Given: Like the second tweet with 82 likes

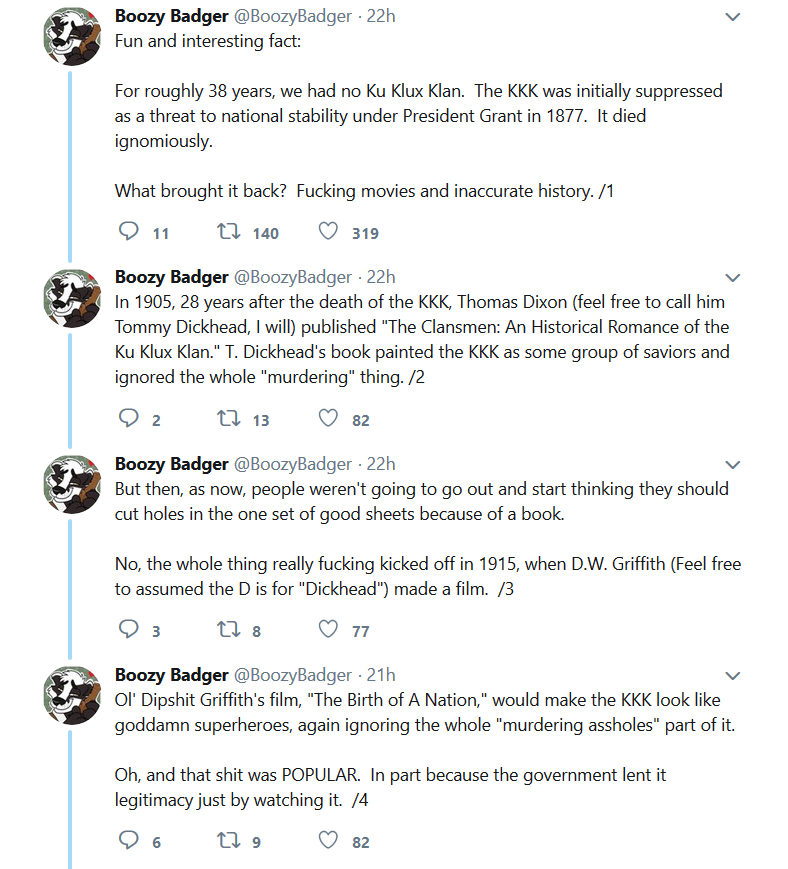Looking at the screenshot, I should 328,418.
